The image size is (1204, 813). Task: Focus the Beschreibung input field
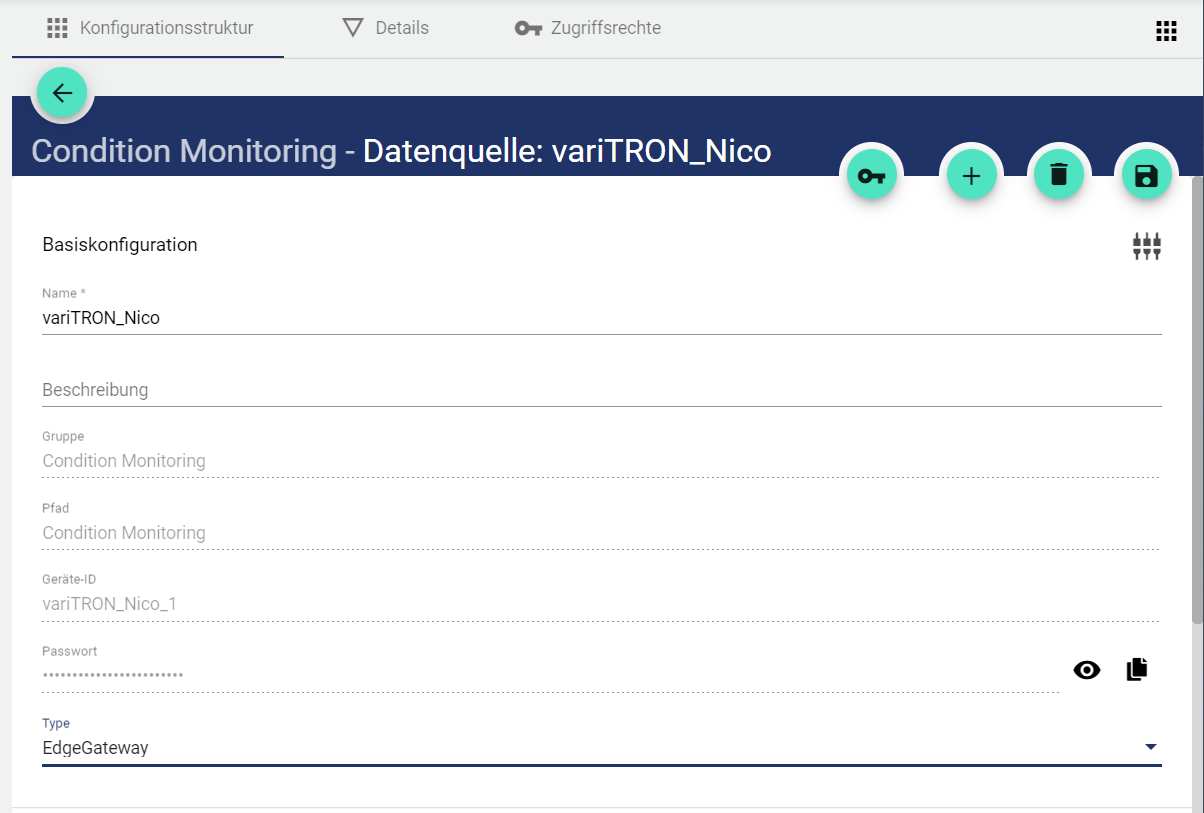coord(600,390)
